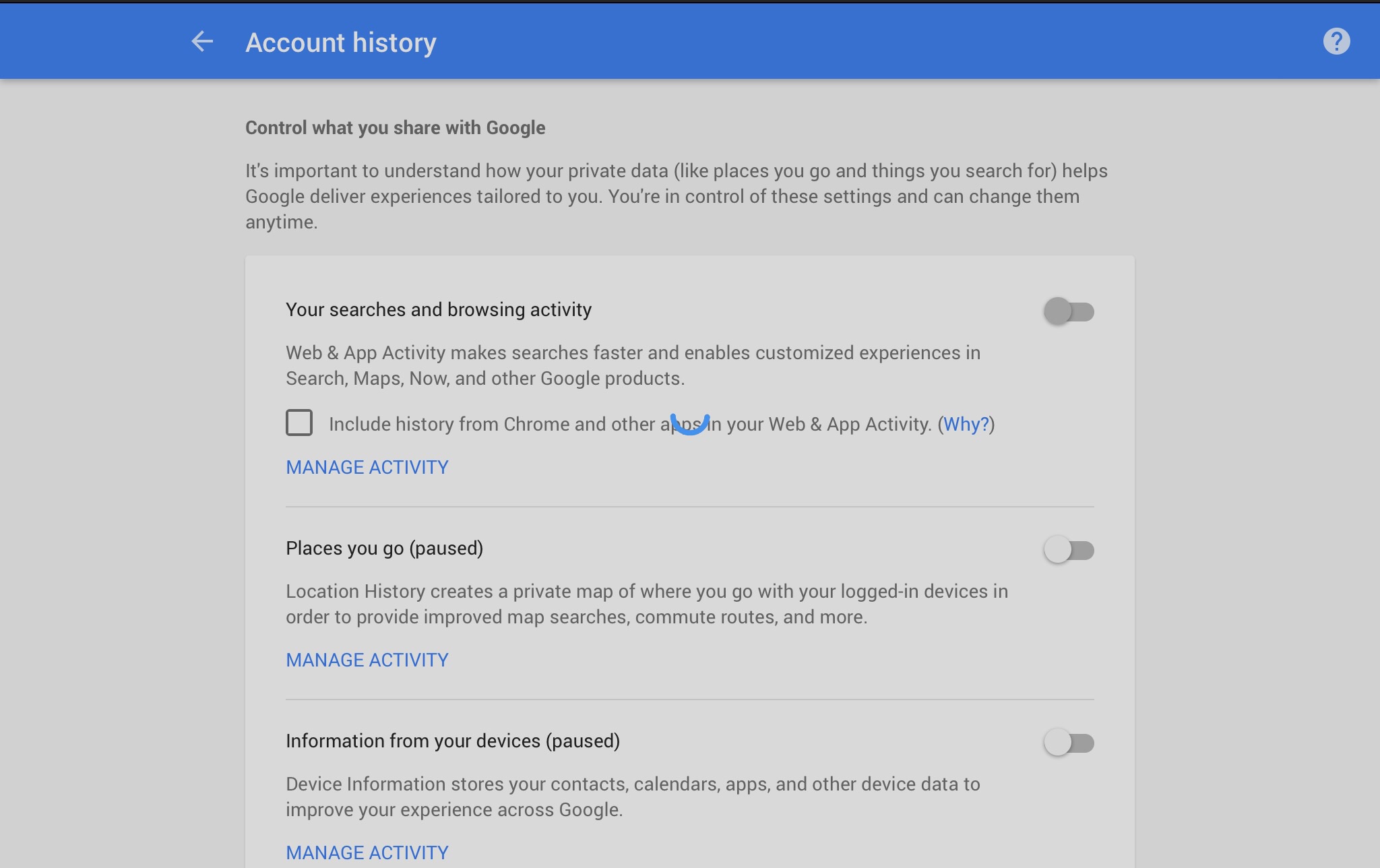This screenshot has height=868, width=1380.
Task: Click 'Control what you share with Google' heading
Action: pyautogui.click(x=395, y=127)
